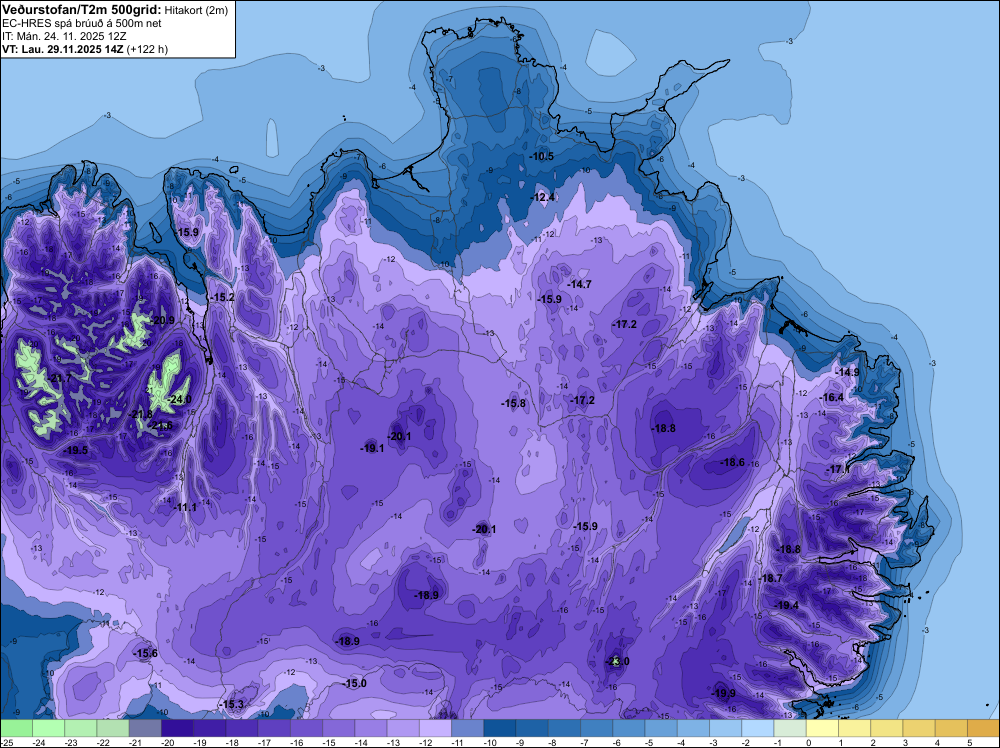This screenshot has height=748, width=1000.
Task: Click the -15.8 temperature value
Action: [x=513, y=403]
